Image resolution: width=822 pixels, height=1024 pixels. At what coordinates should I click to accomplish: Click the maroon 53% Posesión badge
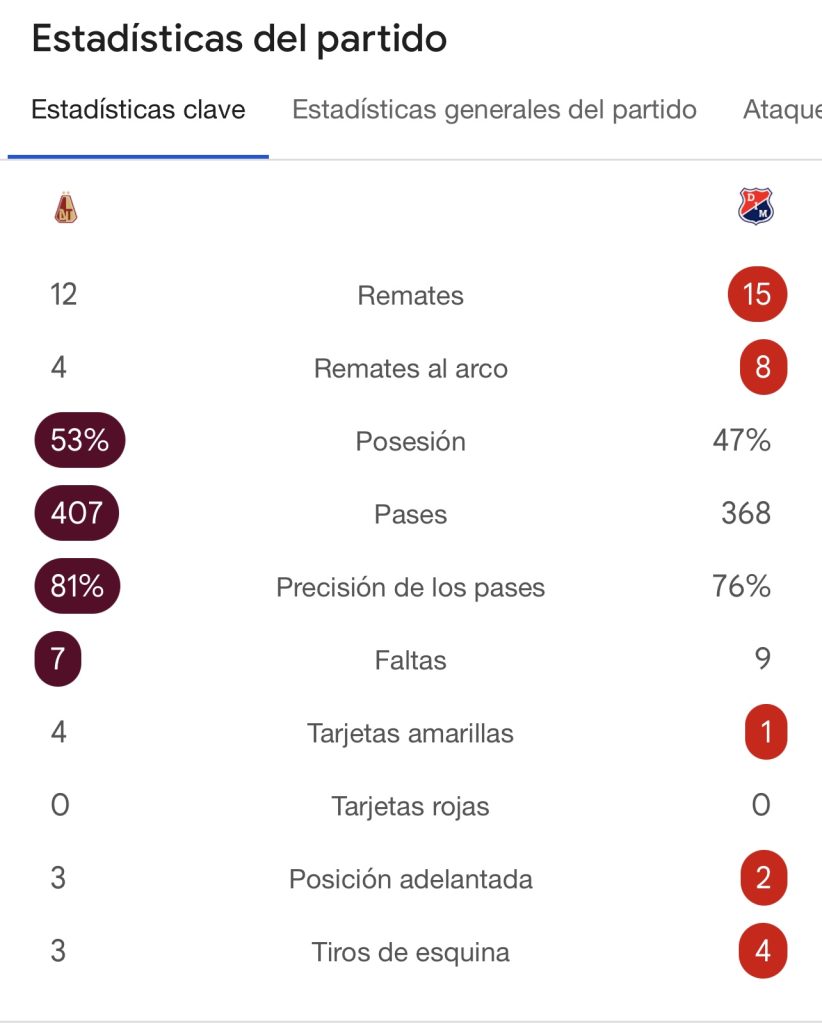pos(80,441)
